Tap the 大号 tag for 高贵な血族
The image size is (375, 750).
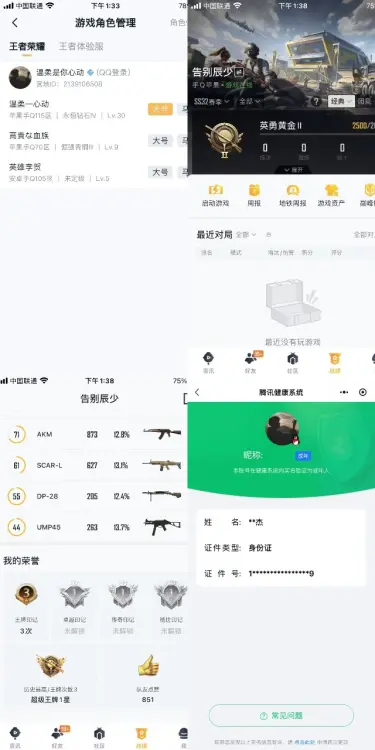[160, 141]
